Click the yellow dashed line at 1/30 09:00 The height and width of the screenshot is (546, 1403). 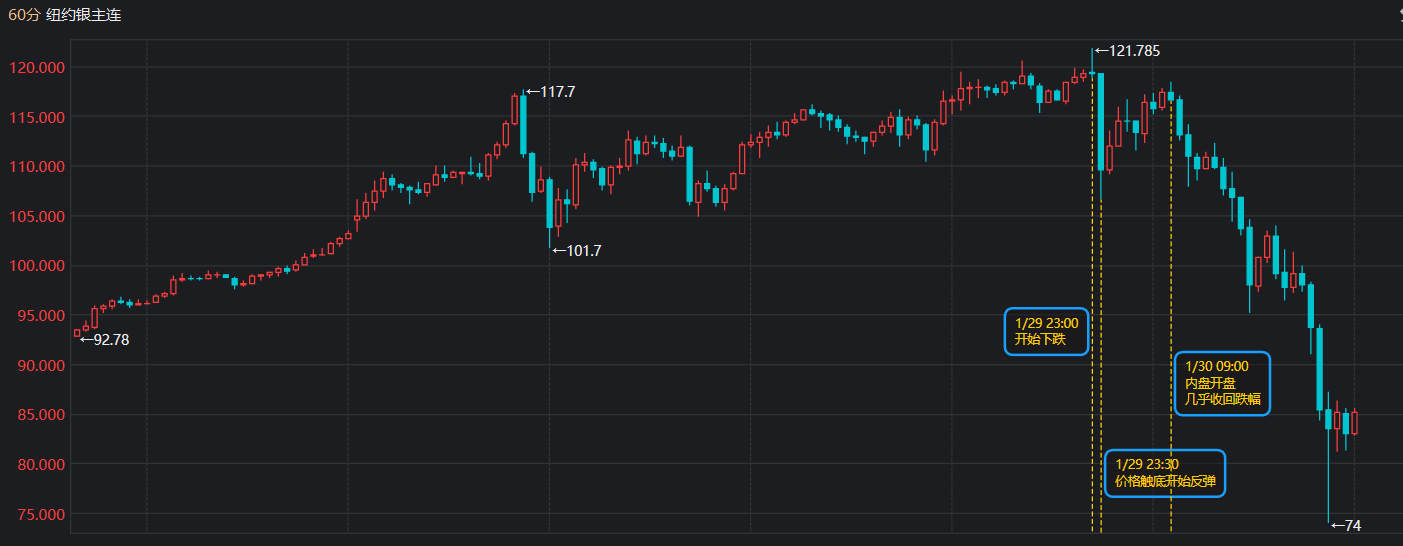point(1171,300)
